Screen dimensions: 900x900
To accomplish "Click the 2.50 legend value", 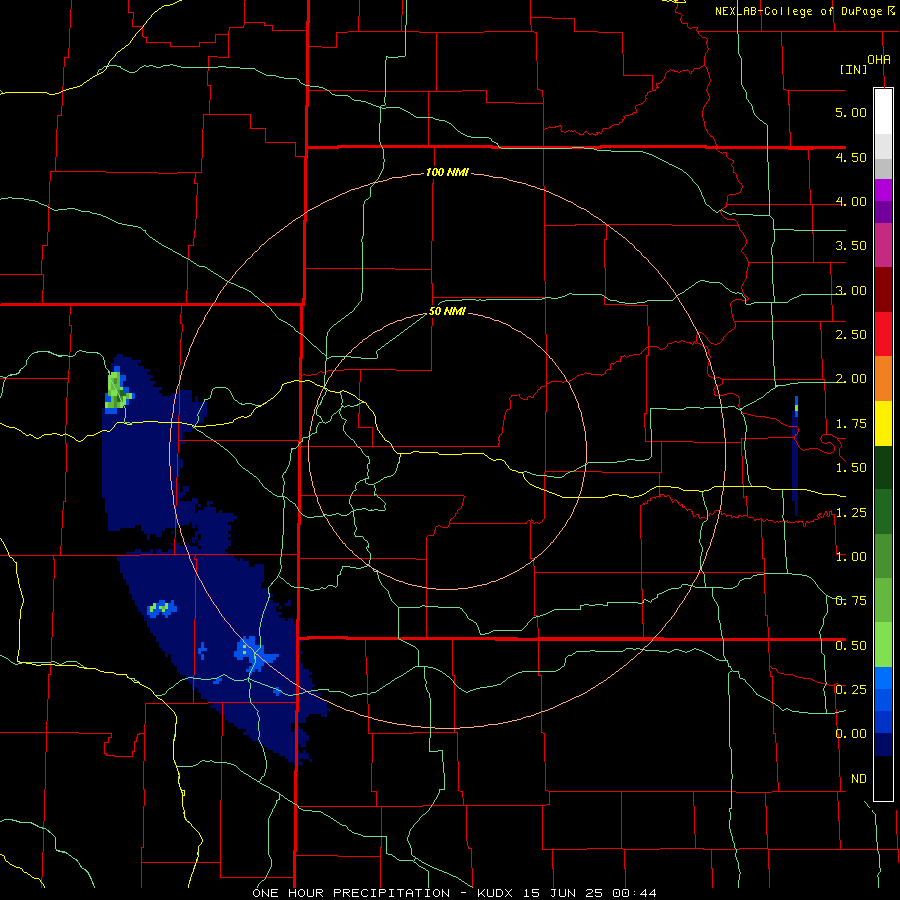I will pyautogui.click(x=851, y=335).
